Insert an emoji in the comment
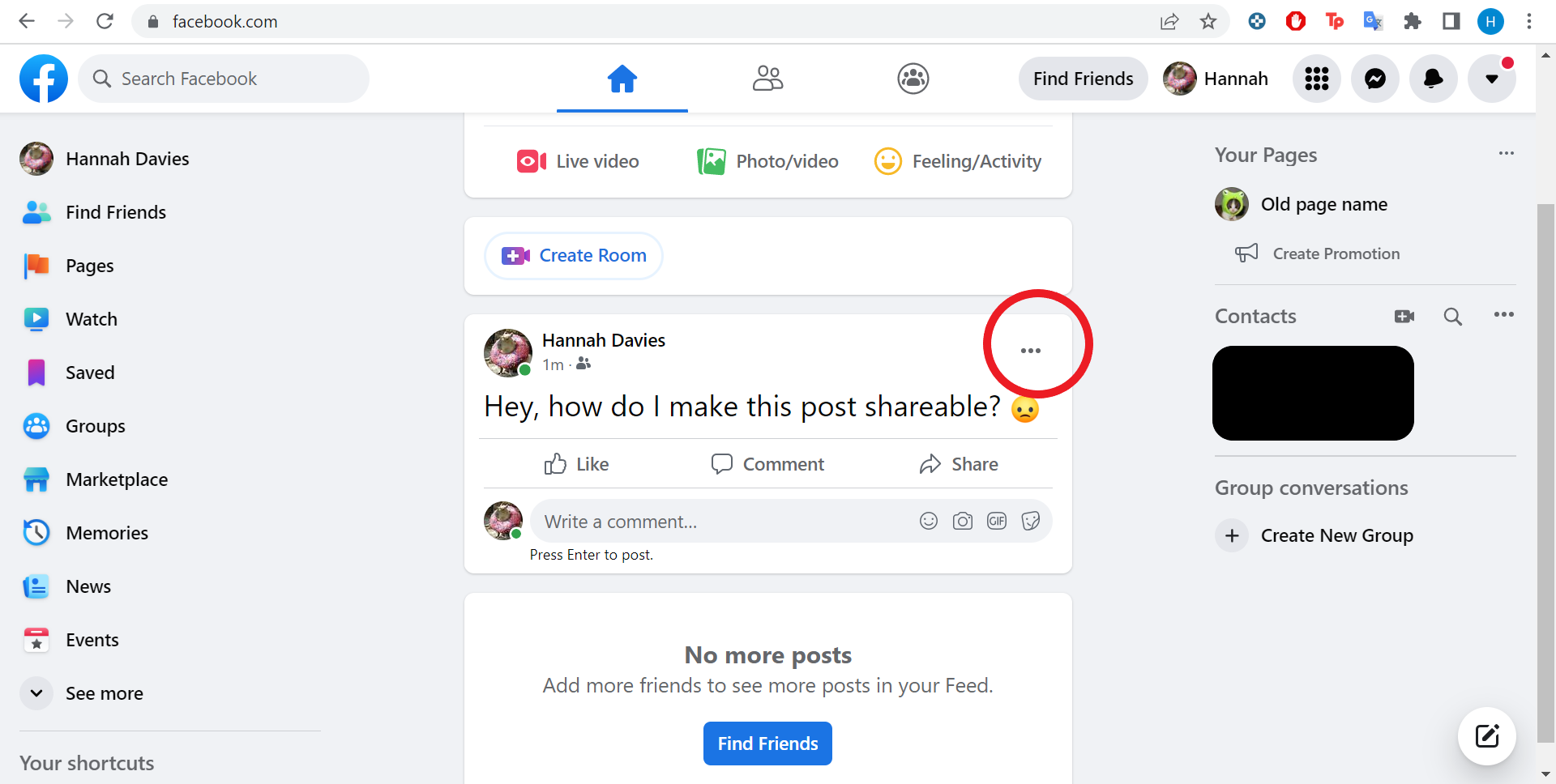Screen dimensions: 1556x784 click(929, 521)
